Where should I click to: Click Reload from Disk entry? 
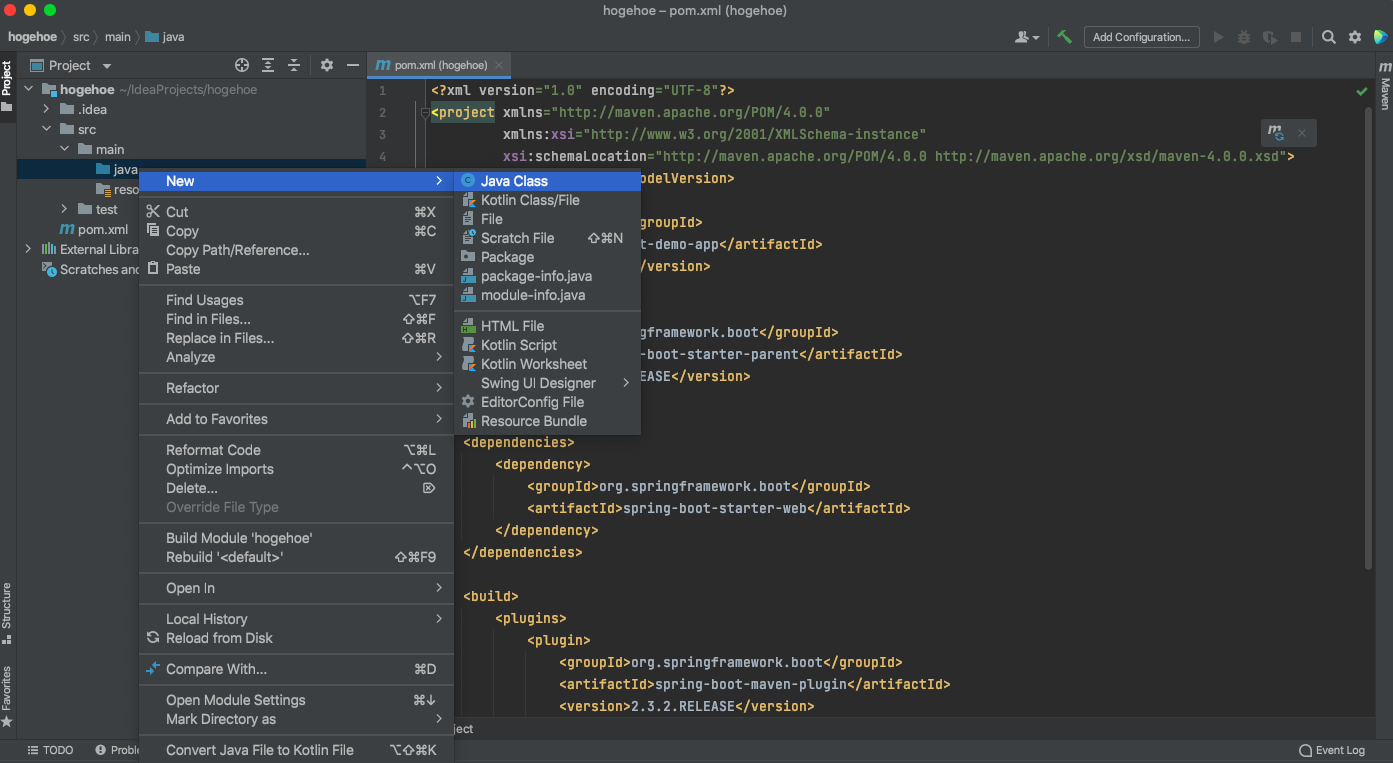[296, 638]
